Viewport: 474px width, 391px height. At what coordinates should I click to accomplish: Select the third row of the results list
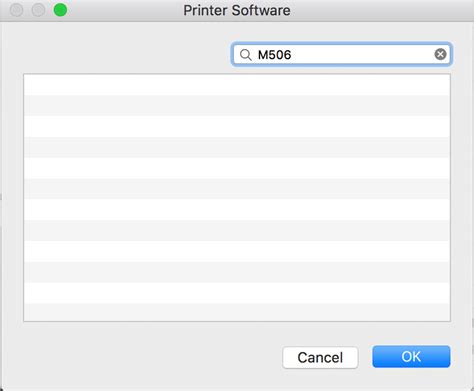[237, 126]
